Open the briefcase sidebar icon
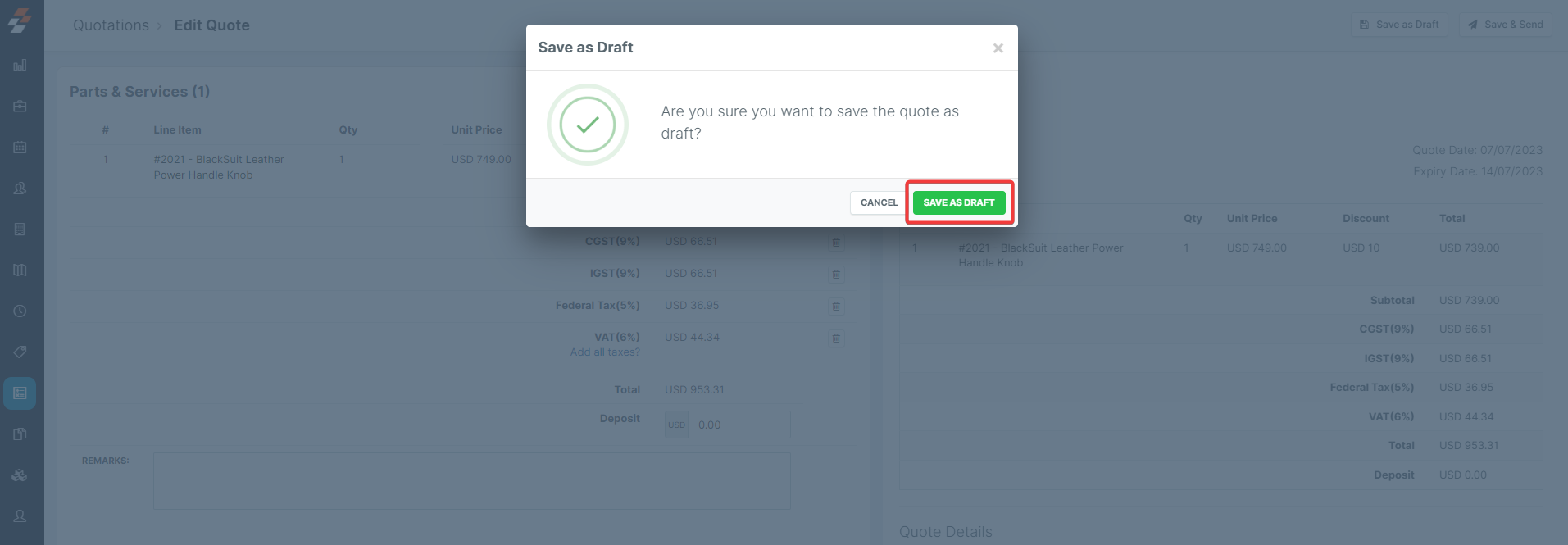The image size is (1568, 545). [20, 107]
